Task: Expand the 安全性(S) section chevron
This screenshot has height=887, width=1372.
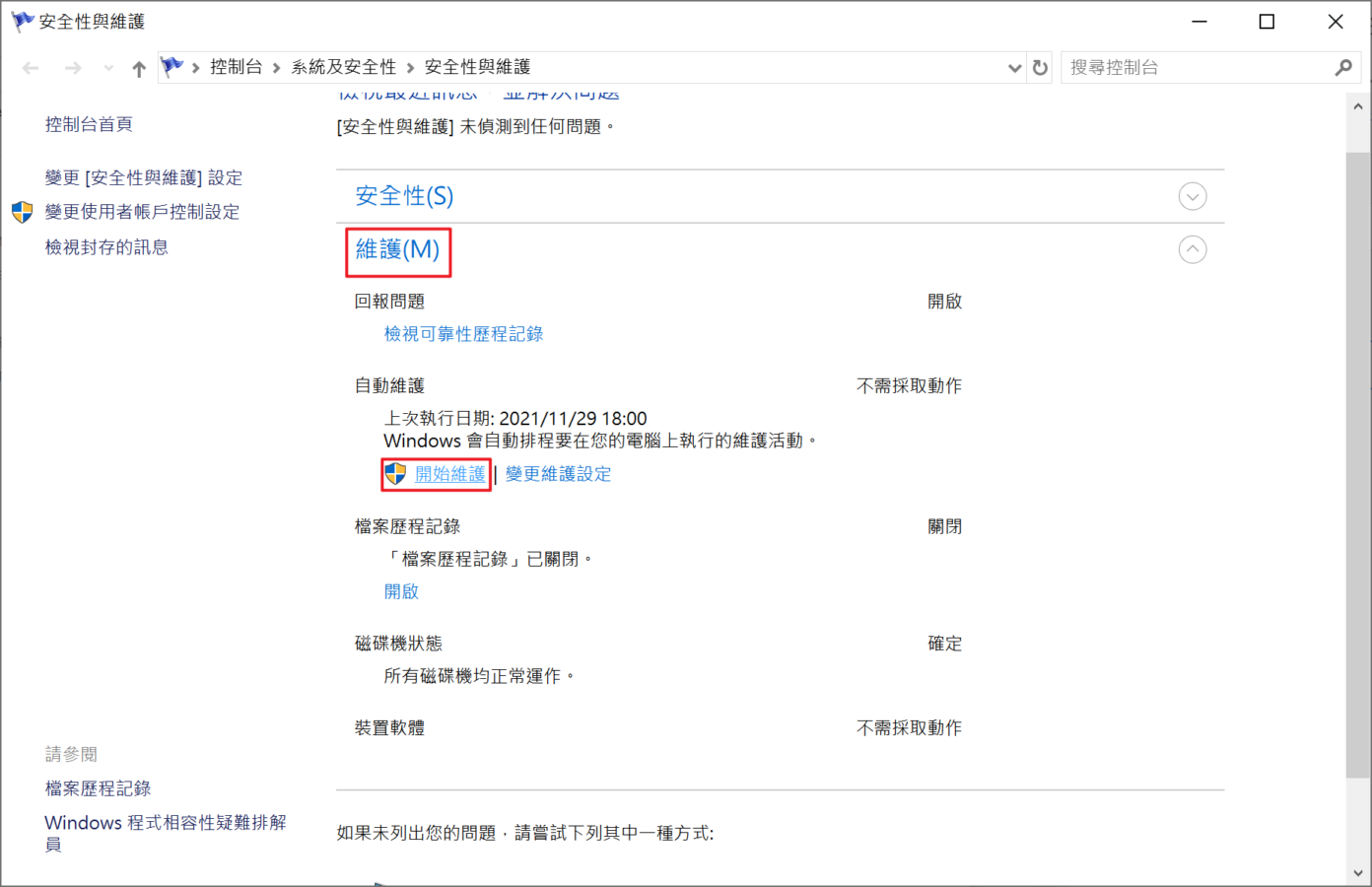Action: point(1193,196)
